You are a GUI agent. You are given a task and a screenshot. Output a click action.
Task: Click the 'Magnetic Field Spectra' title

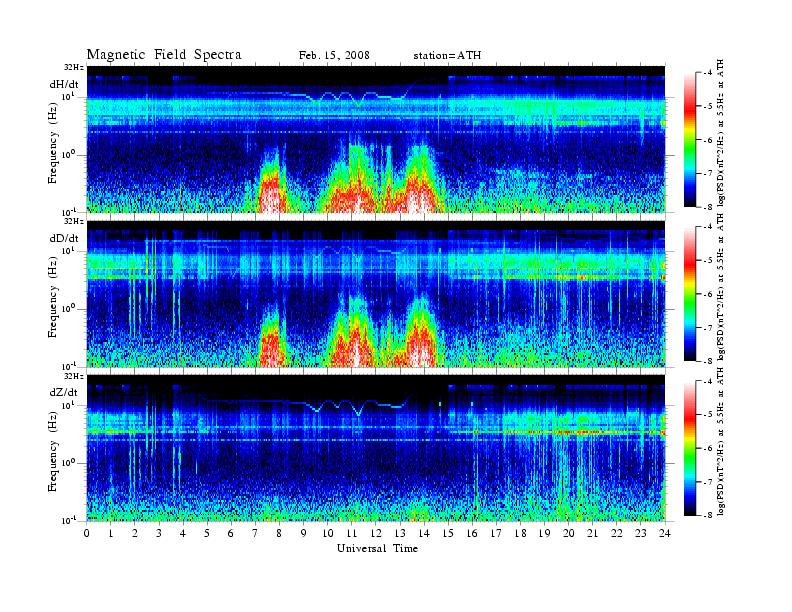[x=164, y=55]
